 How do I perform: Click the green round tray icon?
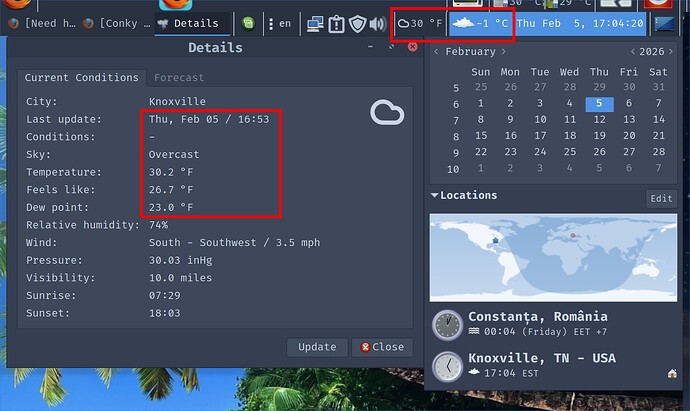coord(248,23)
